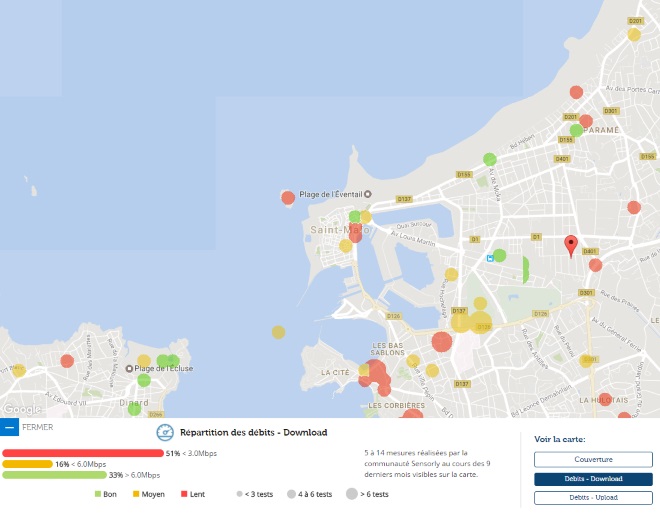This screenshot has width=660, height=519.
Task: Open the Couverture map view
Action: 593,459
